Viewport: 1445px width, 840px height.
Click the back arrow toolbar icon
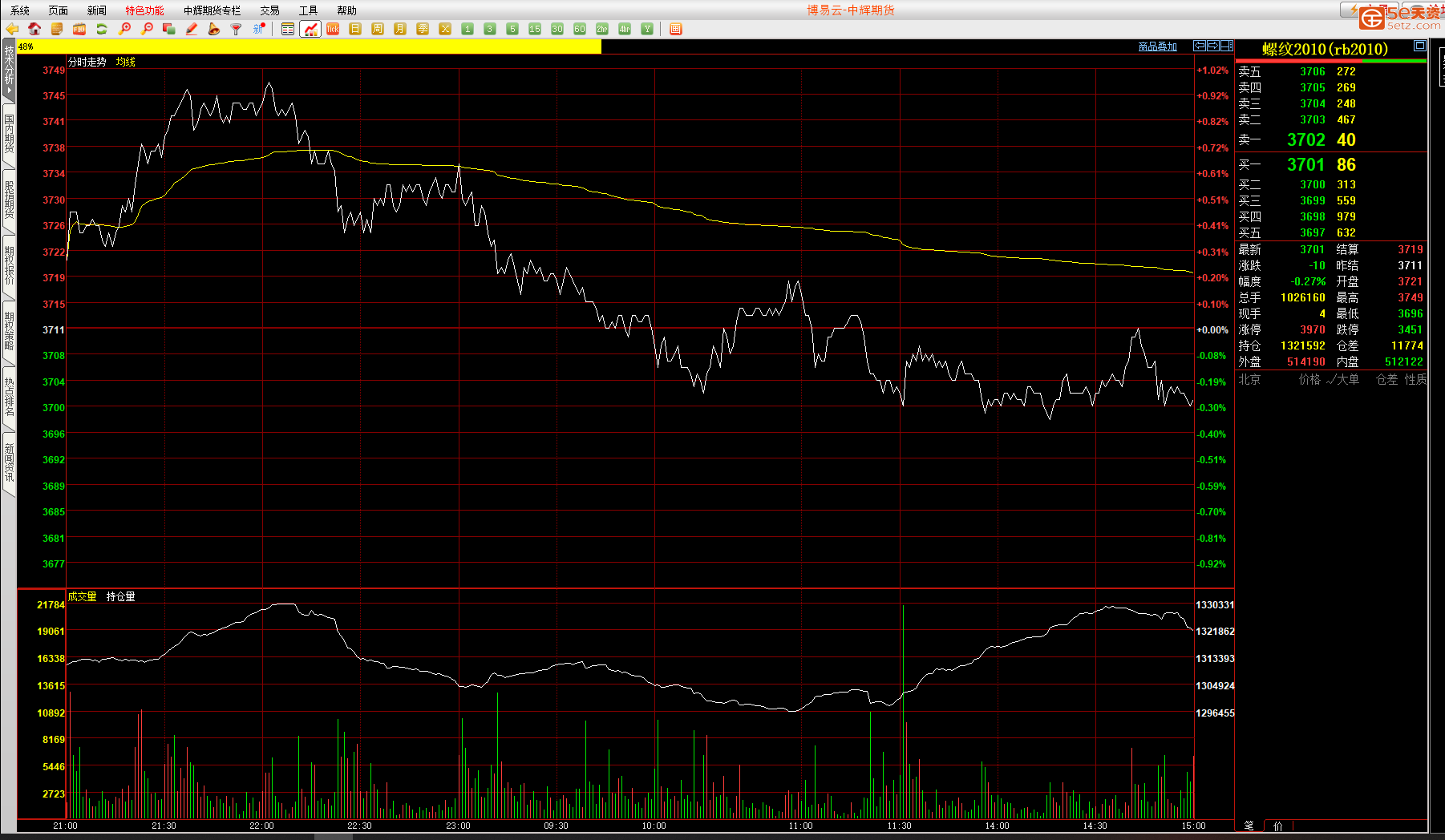click(12, 29)
